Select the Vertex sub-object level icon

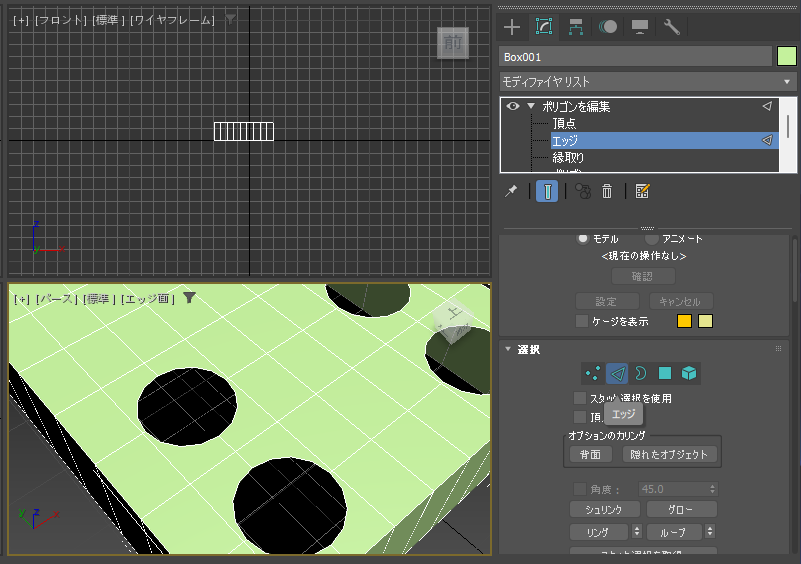[593, 373]
